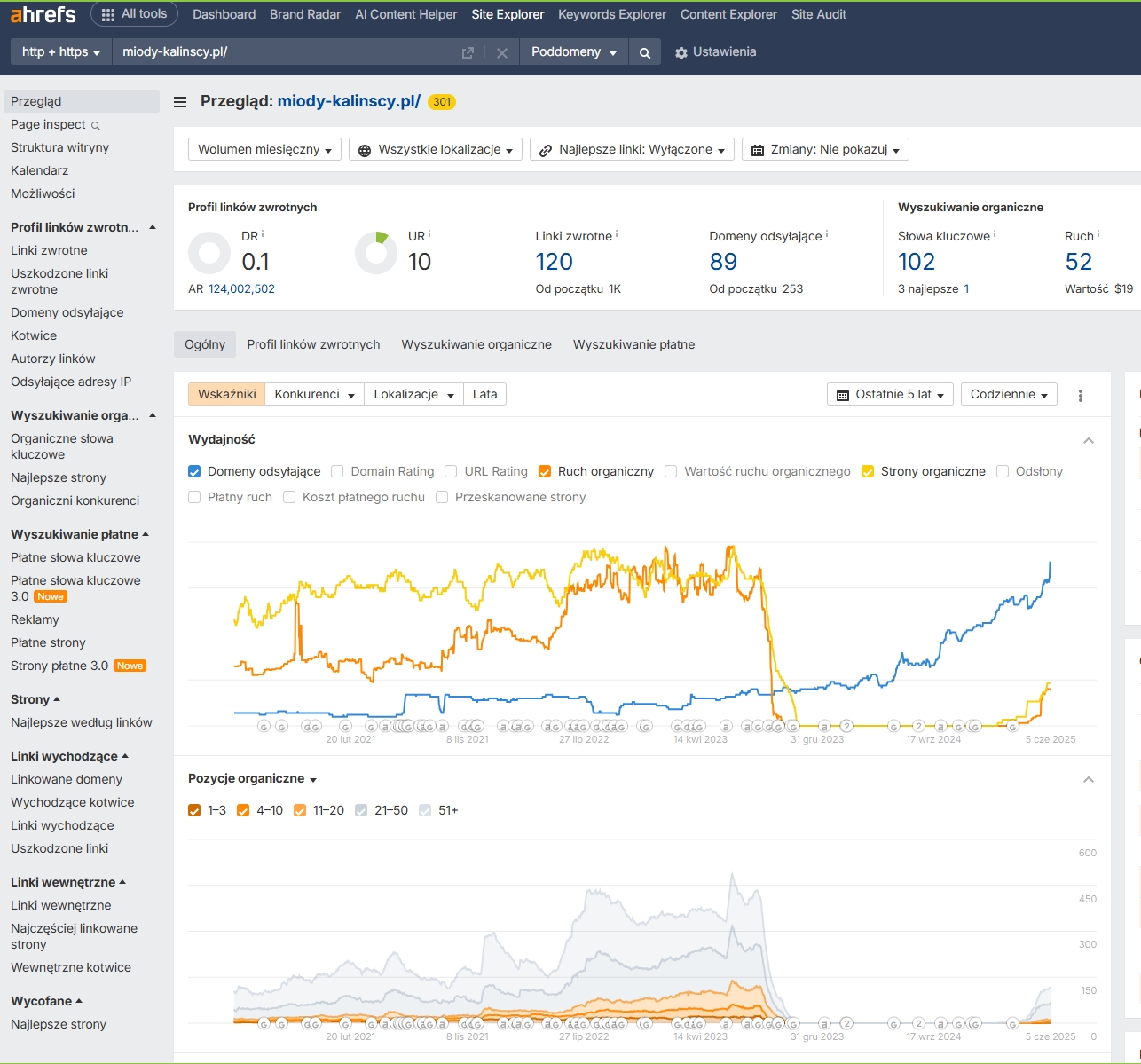Click the Słowa kluczowe info icon
Screen dimensions: 1141x1064
pos(995,234)
